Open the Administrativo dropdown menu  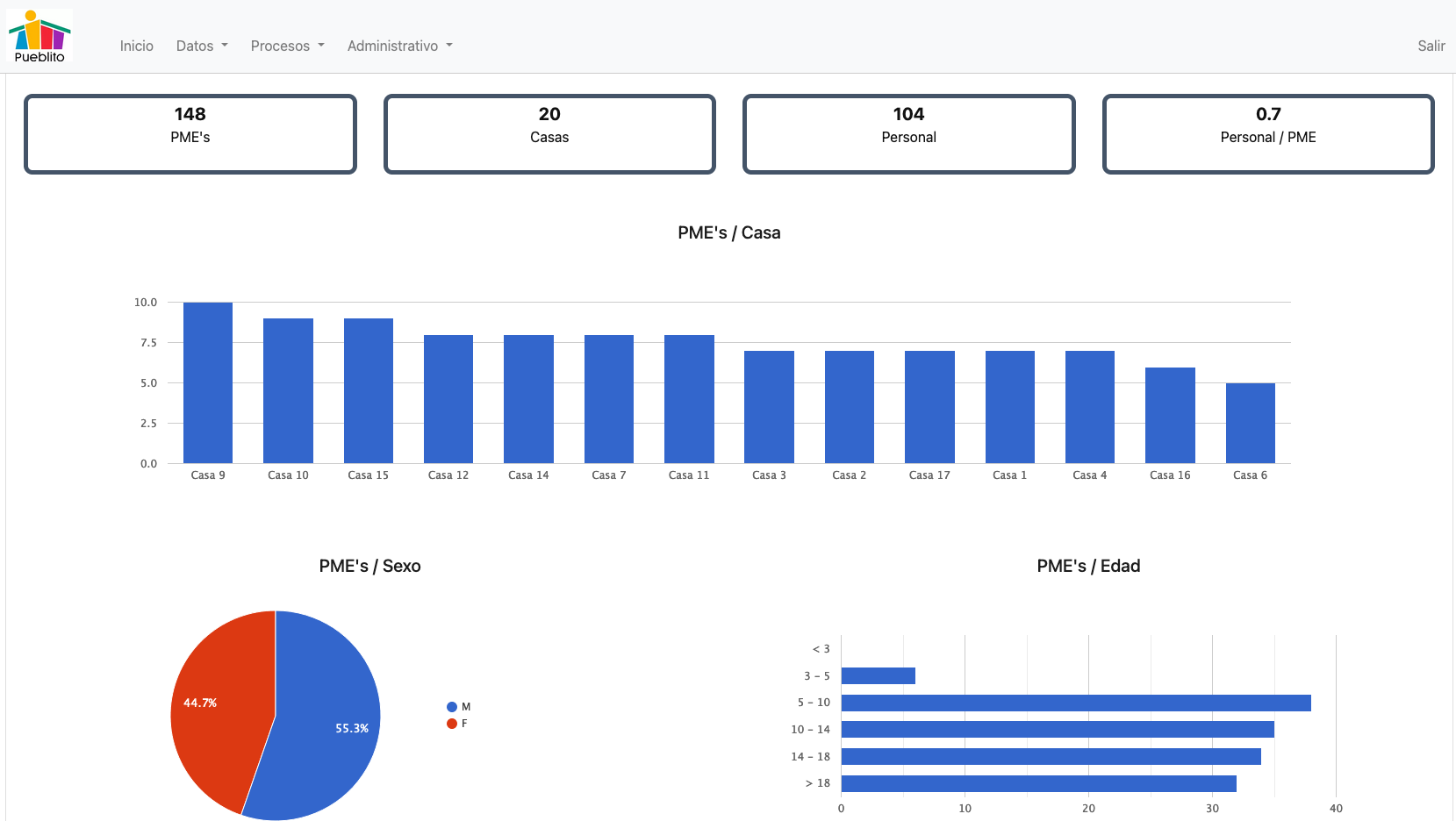tap(399, 46)
